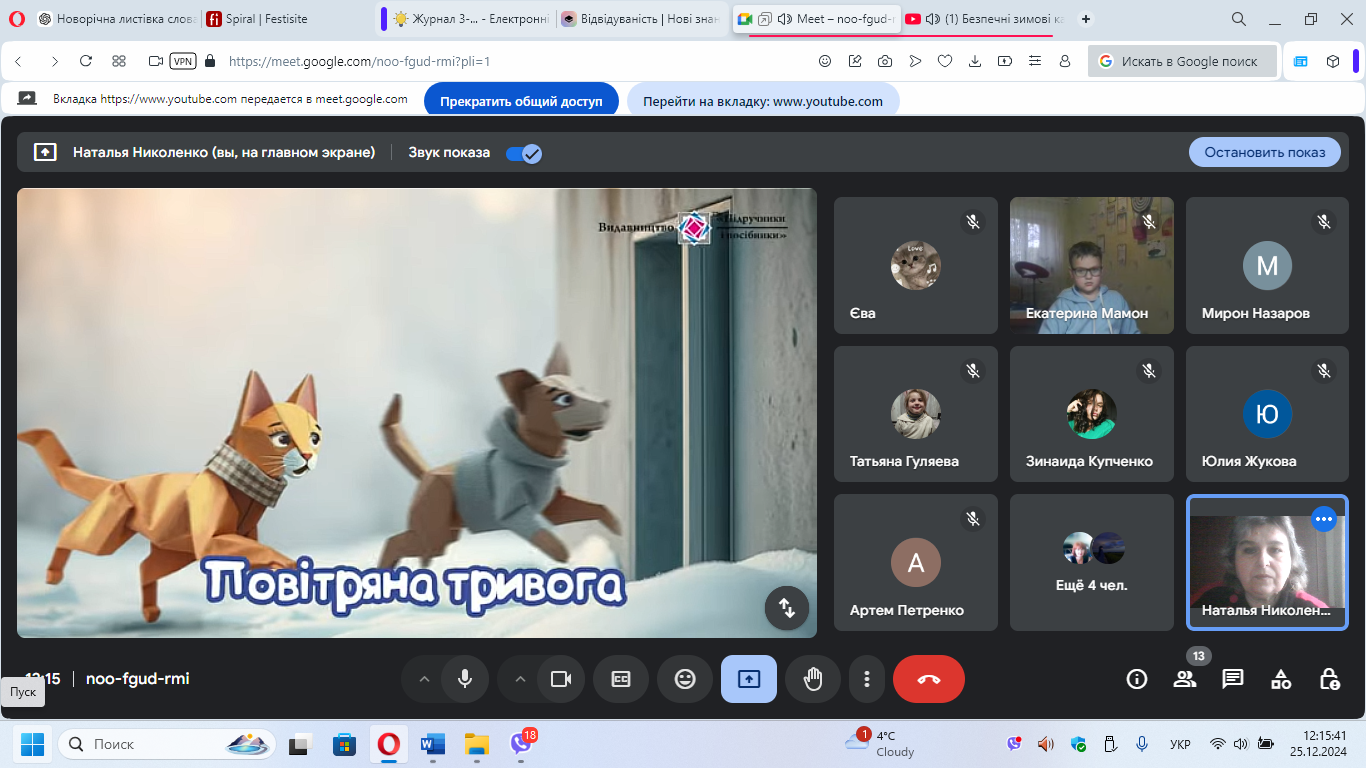Open Microsoft Store from taskbar
The height and width of the screenshot is (768, 1366).
point(345,744)
